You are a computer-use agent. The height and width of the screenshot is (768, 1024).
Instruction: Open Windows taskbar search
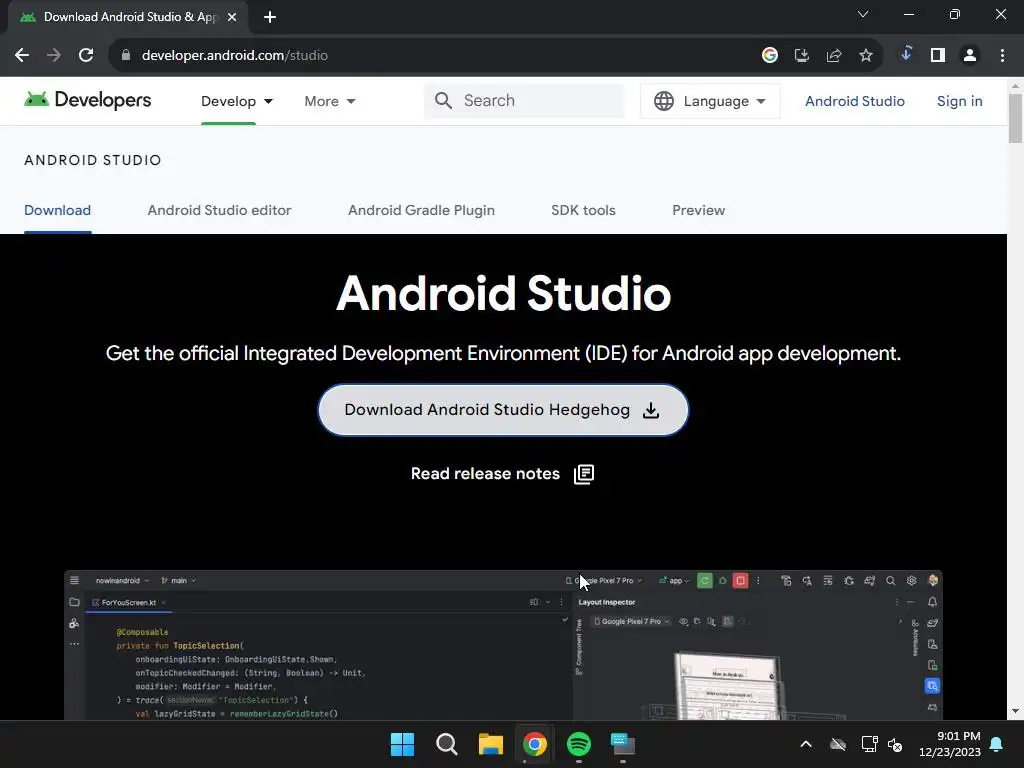(447, 744)
